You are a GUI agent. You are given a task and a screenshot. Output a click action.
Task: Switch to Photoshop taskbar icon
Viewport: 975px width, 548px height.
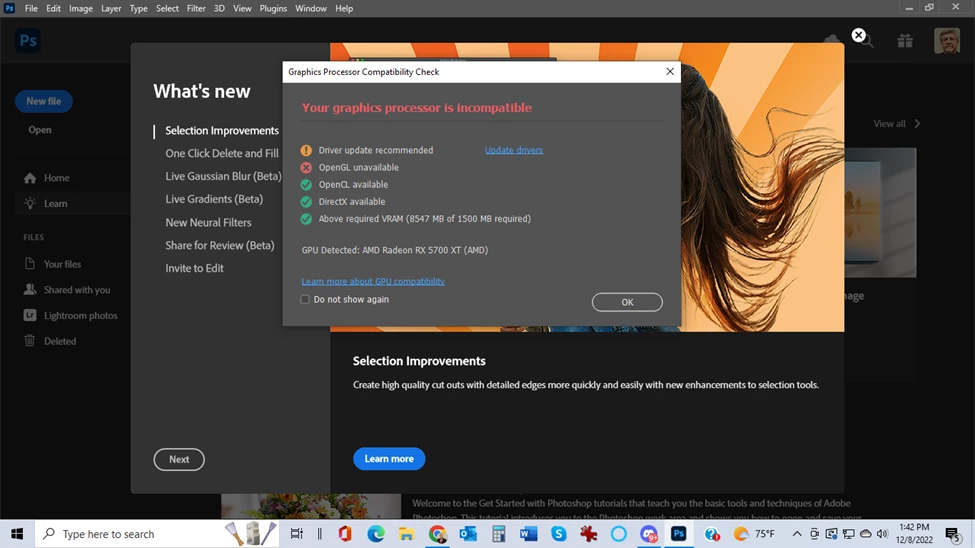point(678,534)
